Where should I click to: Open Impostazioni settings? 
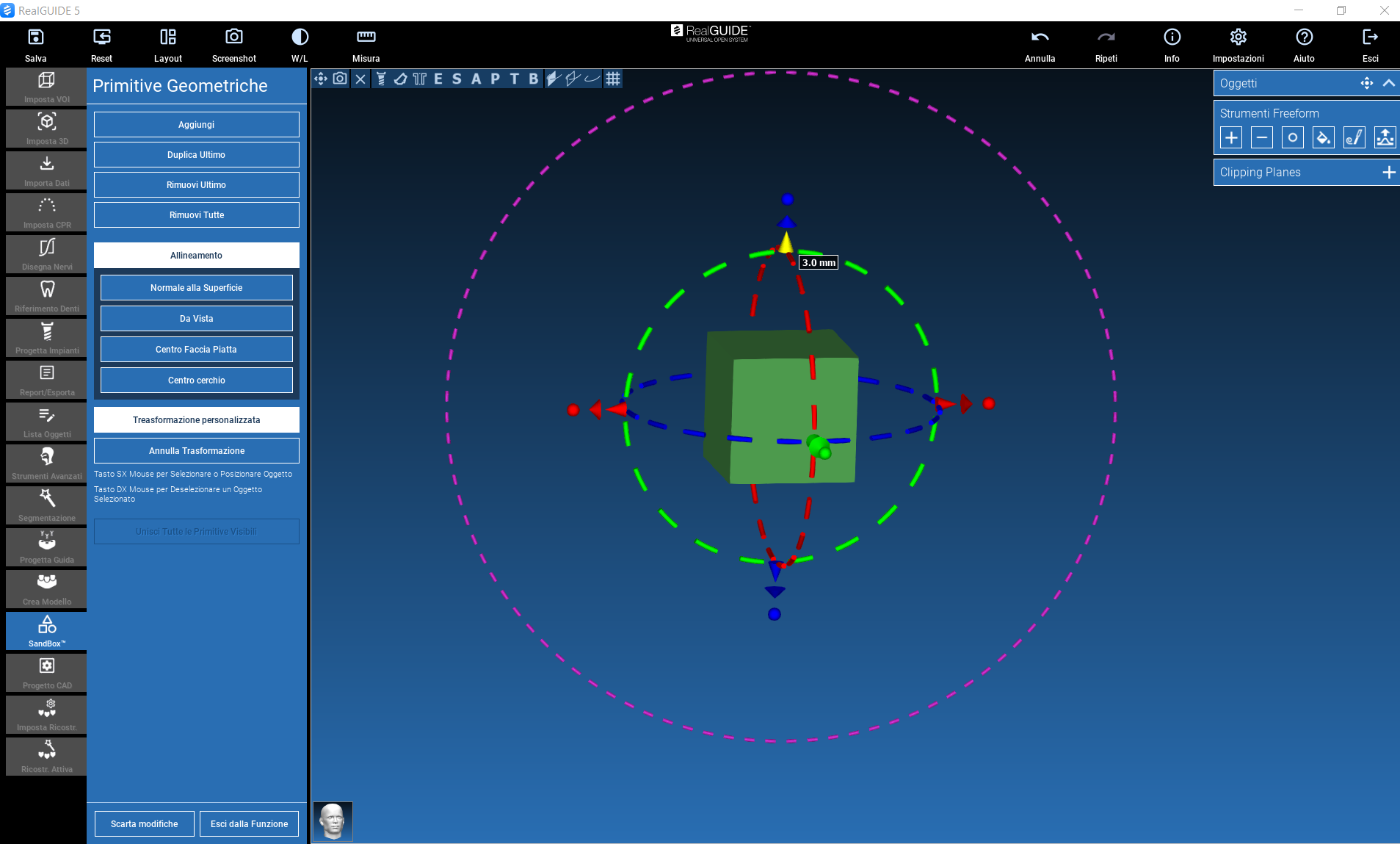[x=1238, y=37]
